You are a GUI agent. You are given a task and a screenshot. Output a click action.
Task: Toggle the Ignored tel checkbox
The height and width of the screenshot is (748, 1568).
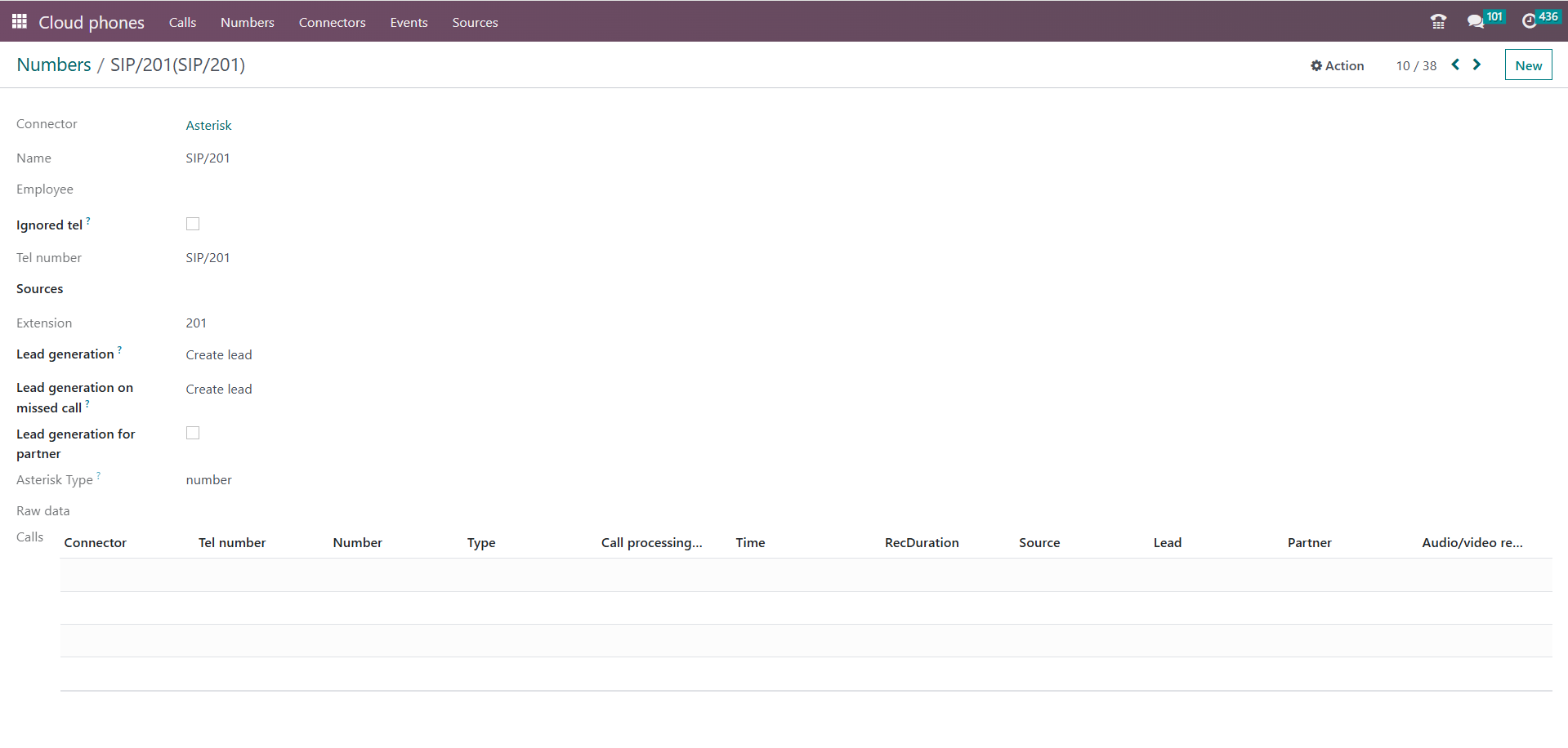(193, 224)
